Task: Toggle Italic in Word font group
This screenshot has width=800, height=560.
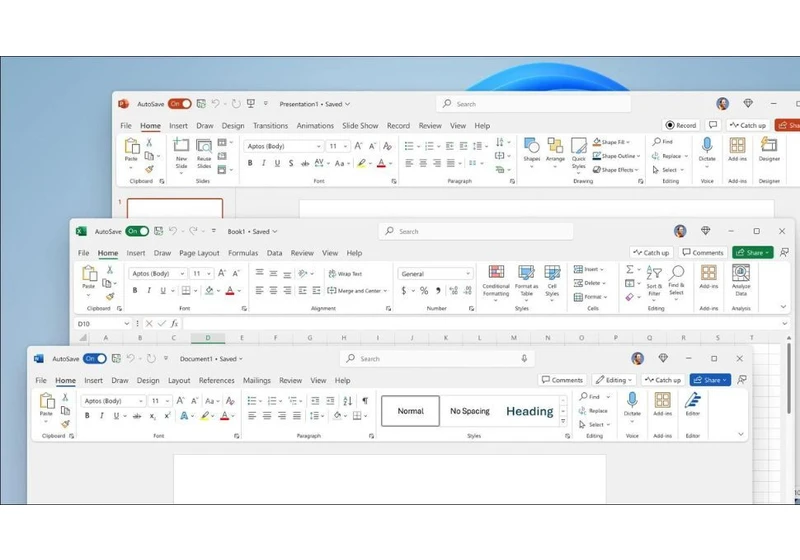Action: pyautogui.click(x=102, y=416)
